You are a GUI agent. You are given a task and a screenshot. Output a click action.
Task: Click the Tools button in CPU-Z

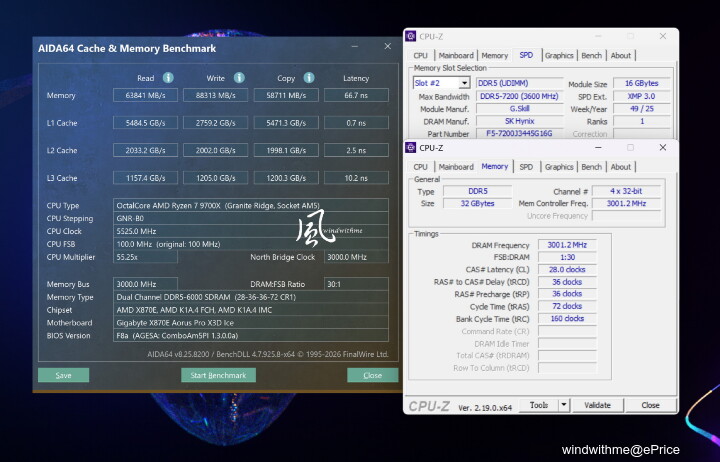tap(539, 405)
